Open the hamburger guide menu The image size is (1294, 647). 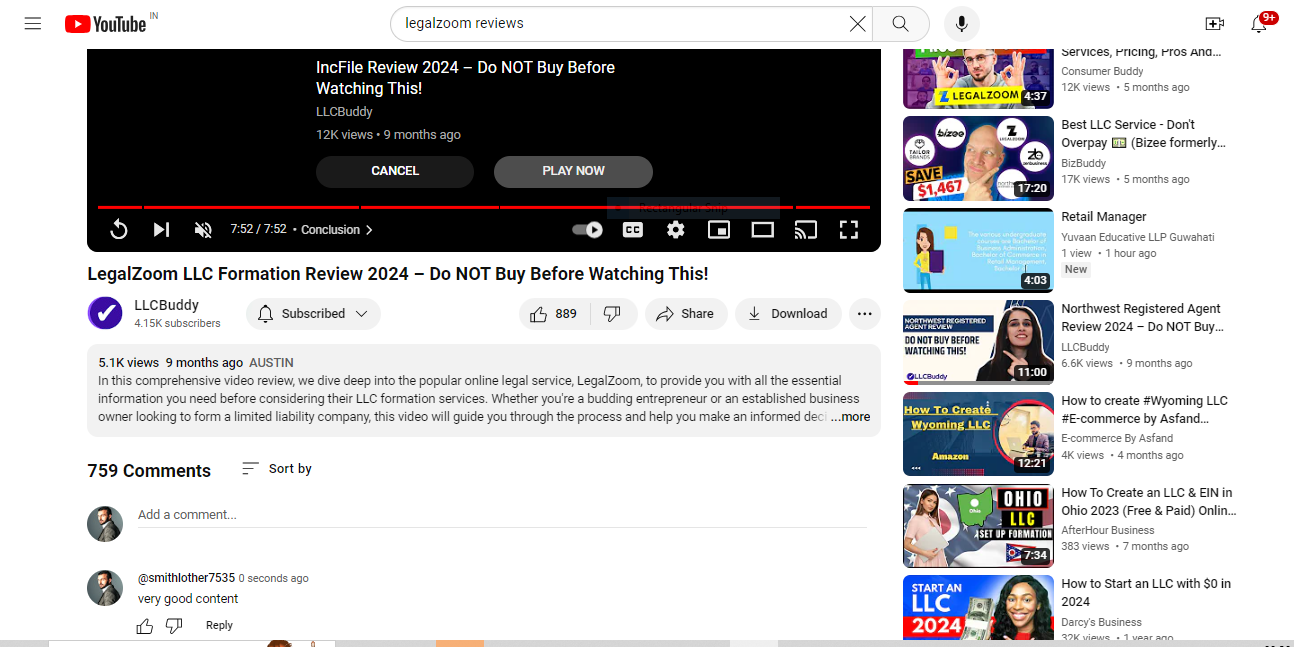pyautogui.click(x=33, y=24)
